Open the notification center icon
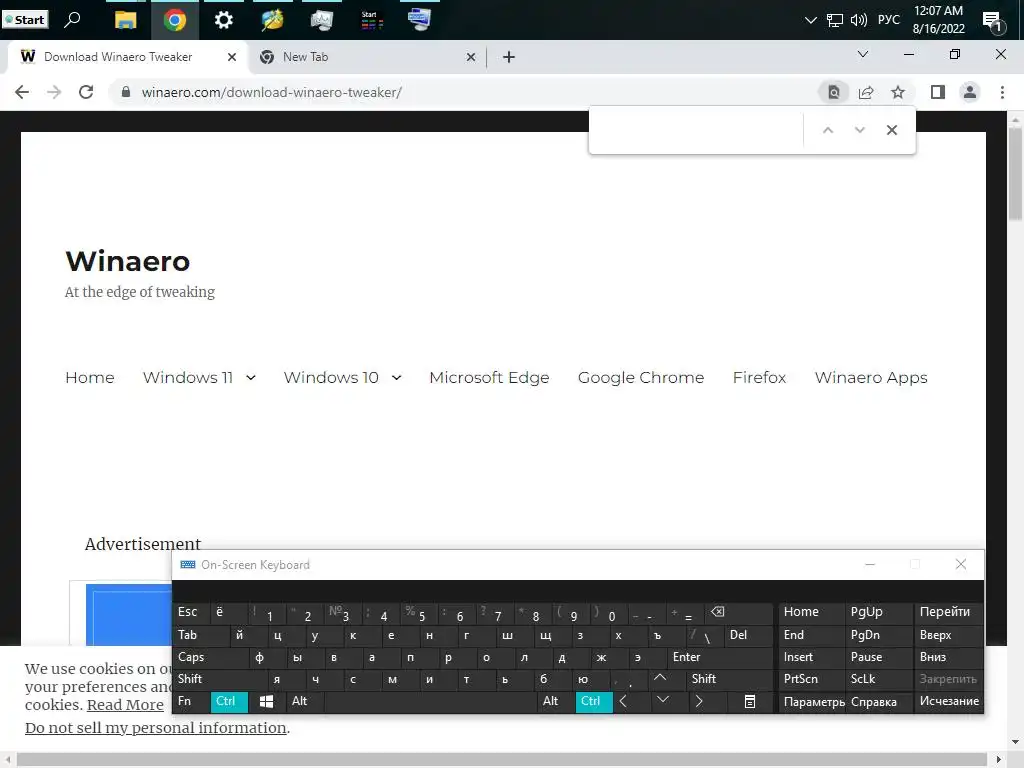 [x=993, y=22]
